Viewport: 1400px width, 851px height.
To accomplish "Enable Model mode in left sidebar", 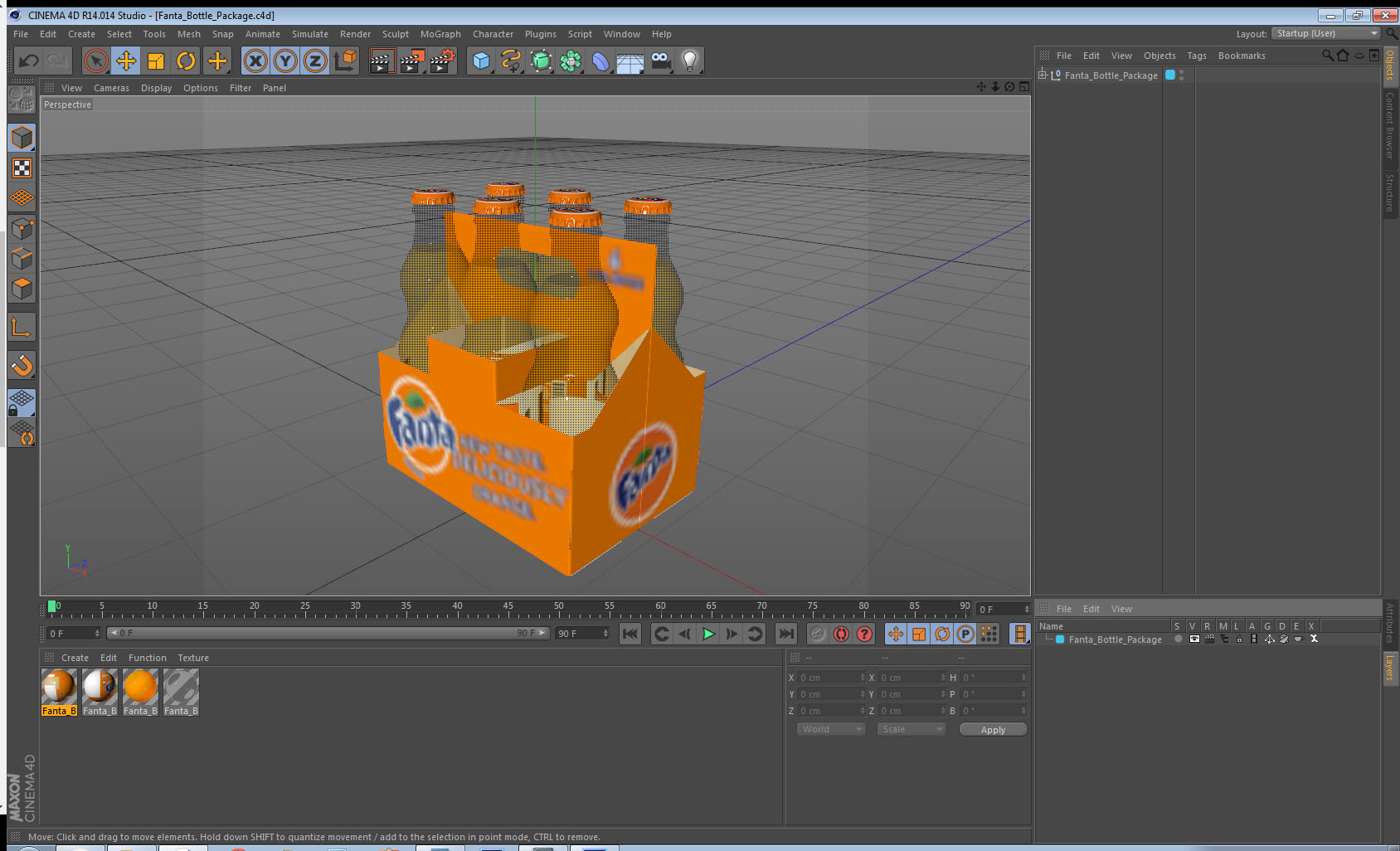I will (22, 138).
